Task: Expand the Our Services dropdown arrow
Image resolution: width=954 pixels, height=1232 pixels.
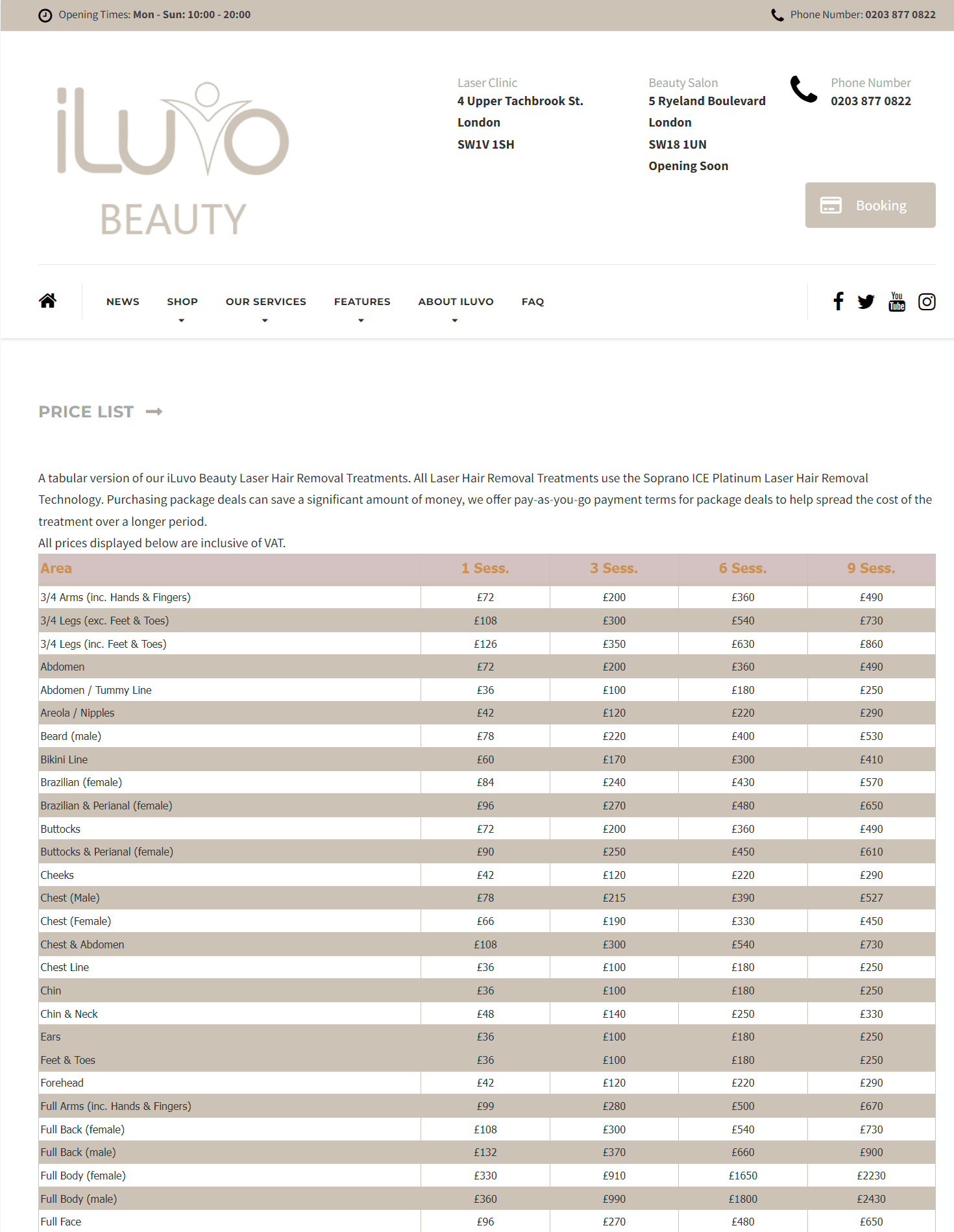Action: pyautogui.click(x=265, y=320)
